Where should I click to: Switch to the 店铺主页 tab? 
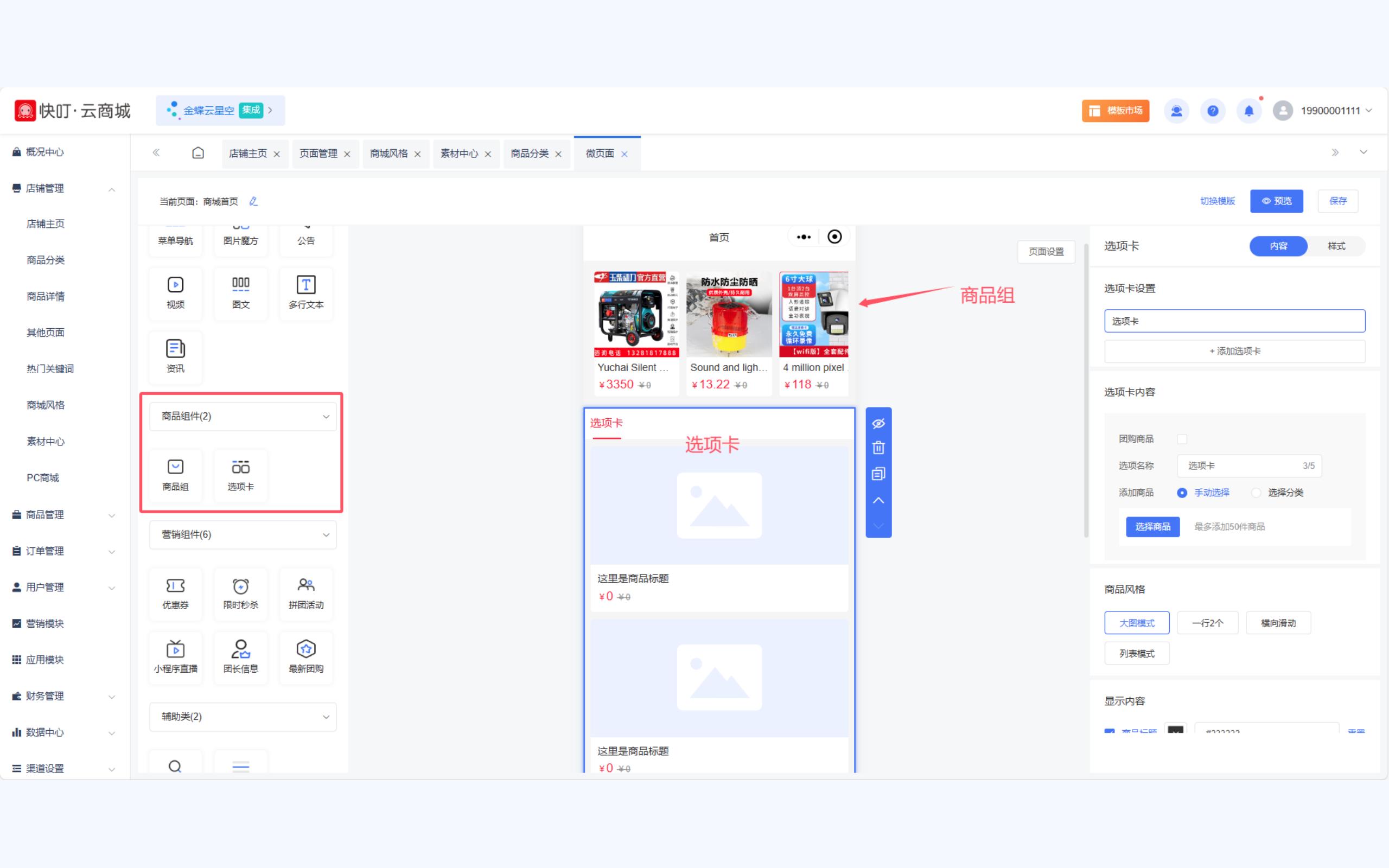pyautogui.click(x=248, y=154)
